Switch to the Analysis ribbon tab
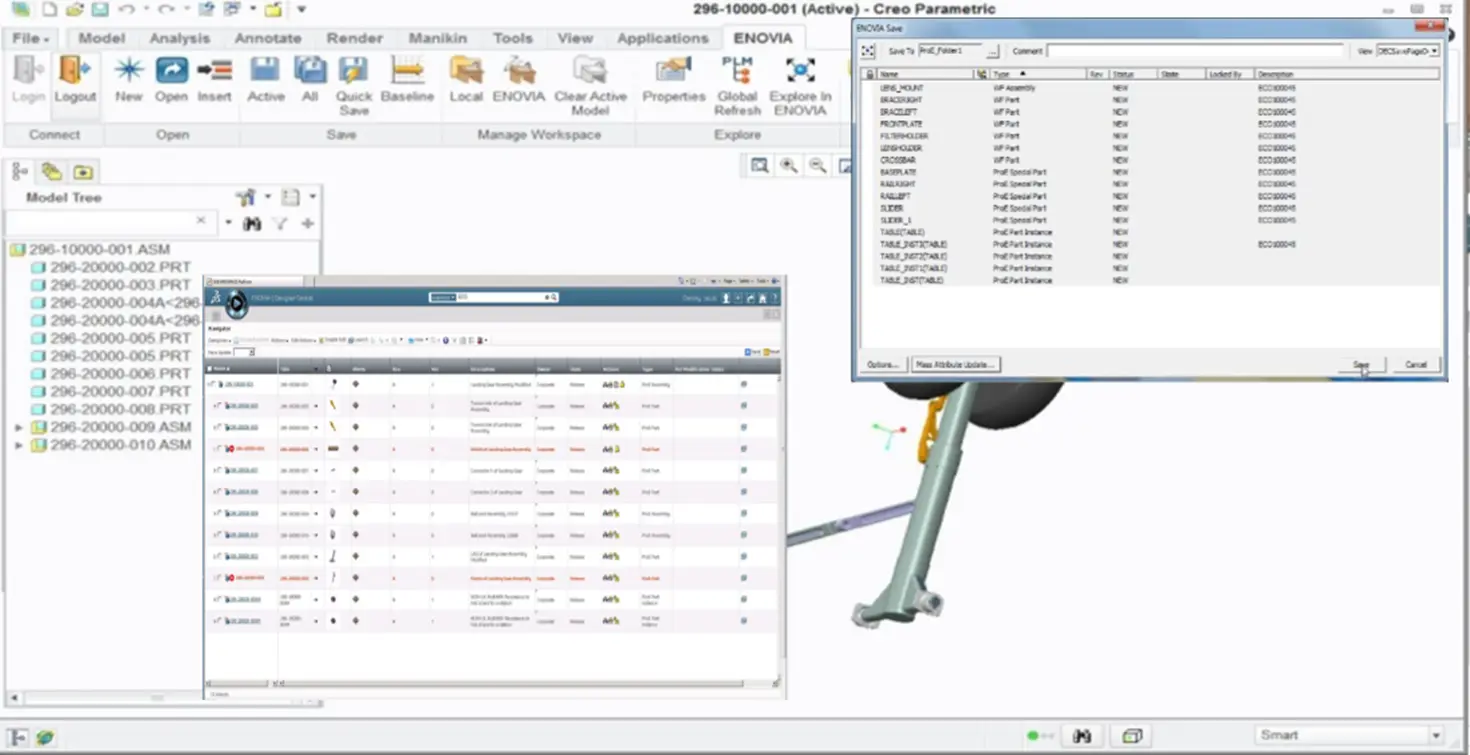 pos(180,38)
